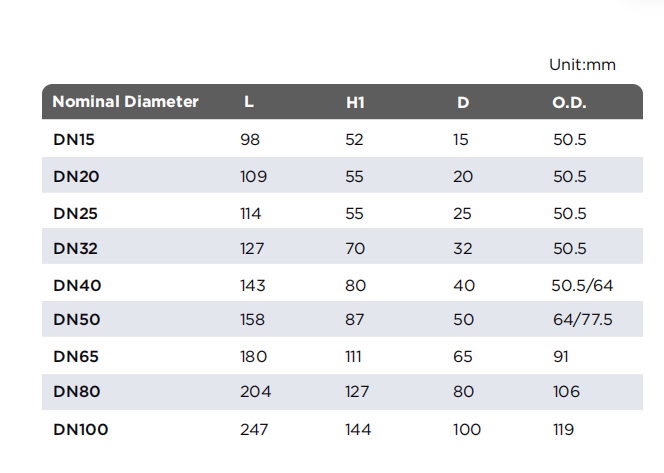
Task: Click the DN32 row label
Action: click(x=75, y=248)
